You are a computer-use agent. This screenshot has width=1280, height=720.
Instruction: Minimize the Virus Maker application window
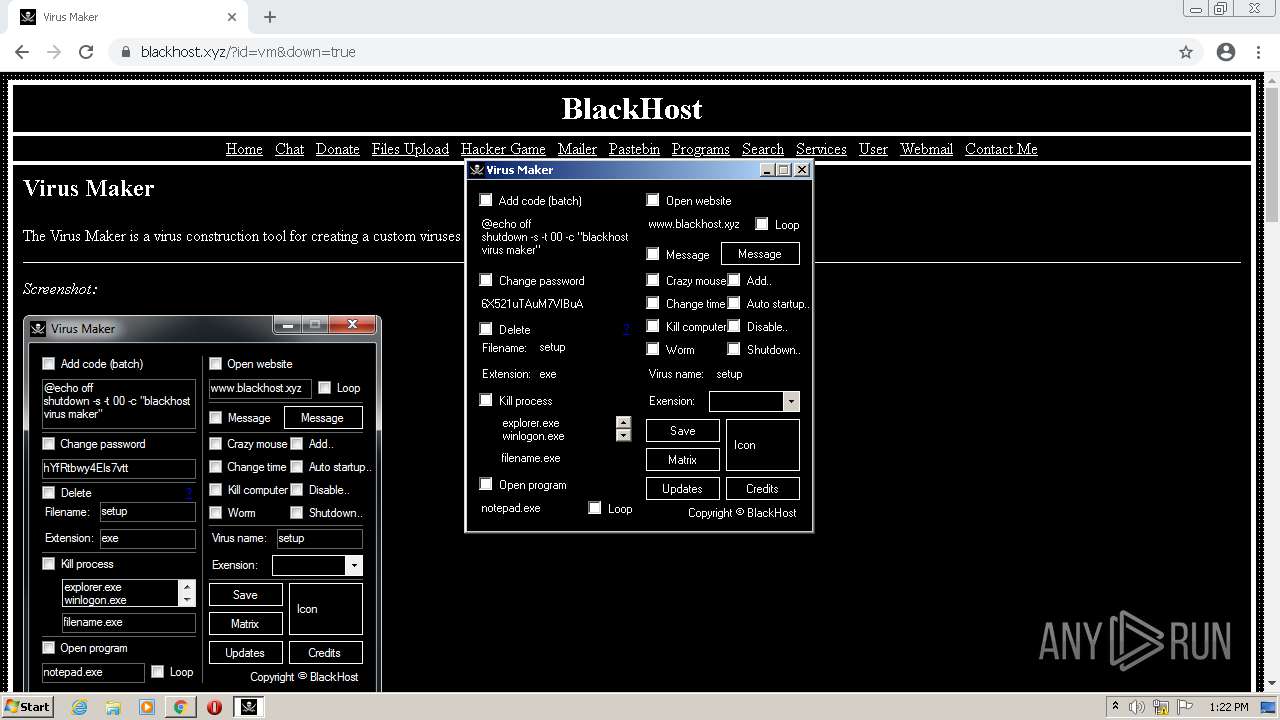click(768, 170)
